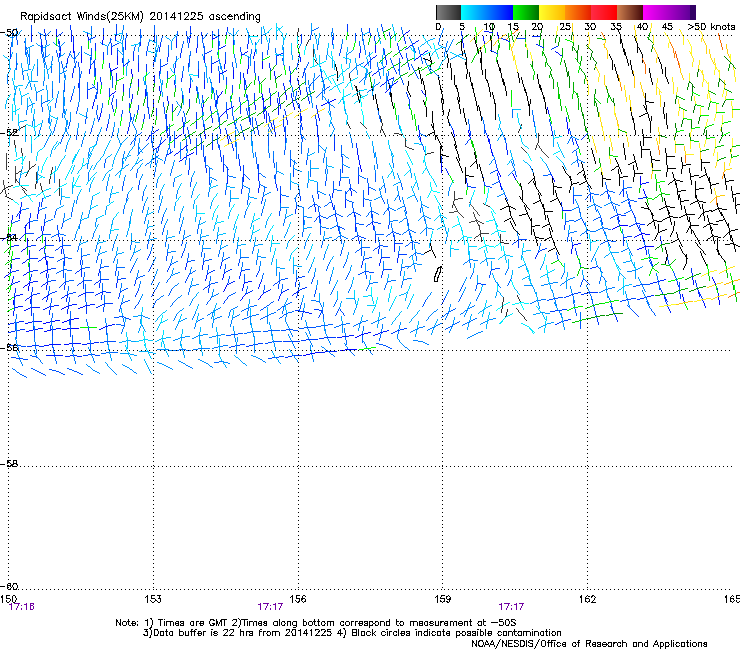The width and height of the screenshot is (740, 650).
Task: Click the red 30-35 knots legend swatch
Action: click(x=604, y=12)
